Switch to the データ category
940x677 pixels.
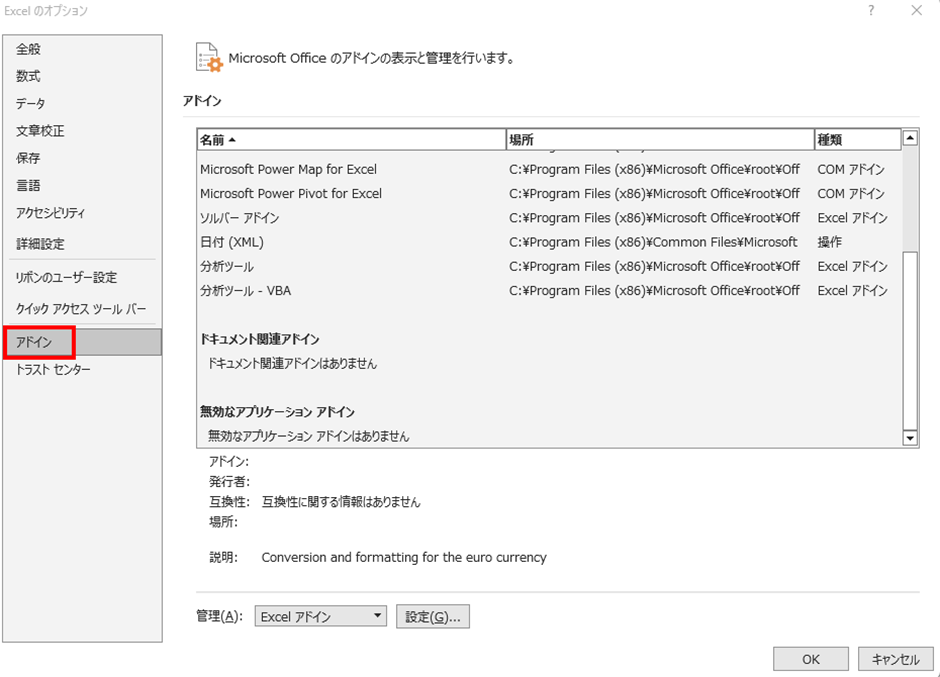click(x=31, y=104)
